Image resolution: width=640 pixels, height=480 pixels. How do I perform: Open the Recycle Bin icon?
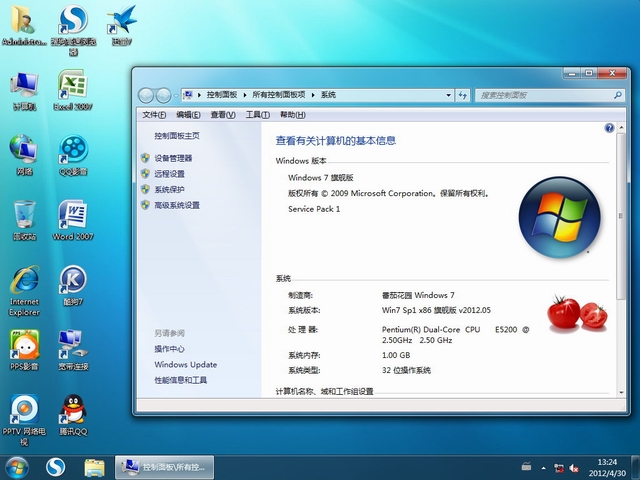[x=24, y=220]
